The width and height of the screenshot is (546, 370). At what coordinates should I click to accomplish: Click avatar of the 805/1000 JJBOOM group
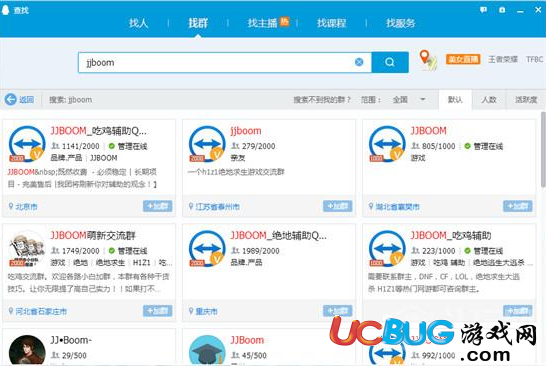(387, 144)
